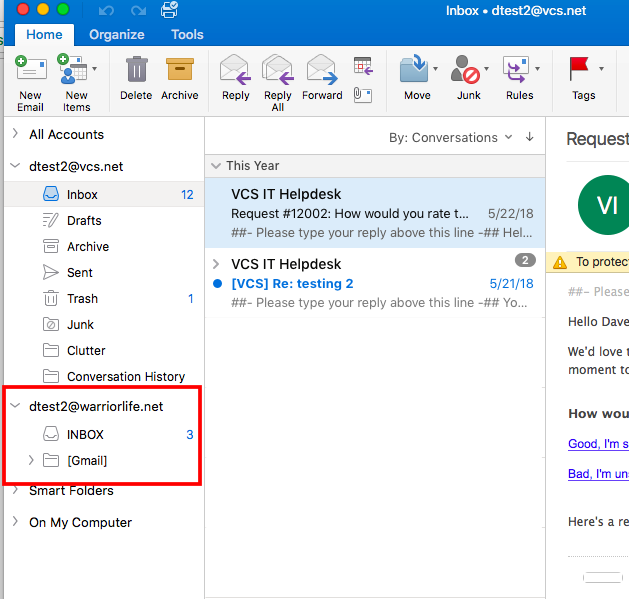Expand On My Computer
The width and height of the screenshot is (629, 599).
pyautogui.click(x=15, y=521)
